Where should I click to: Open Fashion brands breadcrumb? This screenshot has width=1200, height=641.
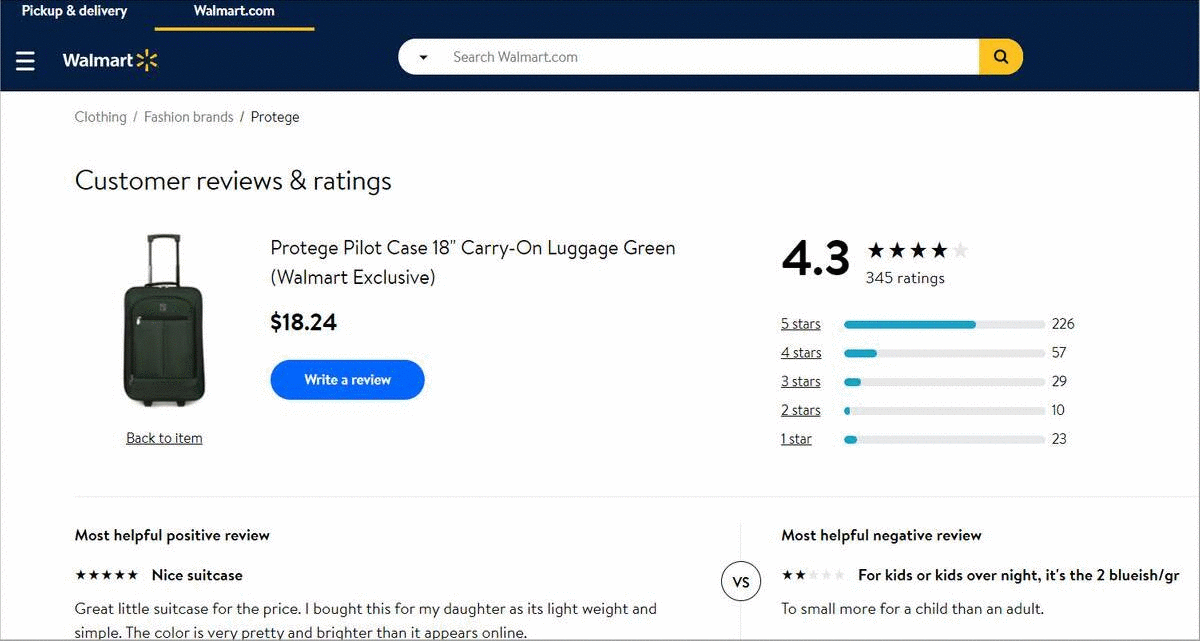click(x=188, y=117)
